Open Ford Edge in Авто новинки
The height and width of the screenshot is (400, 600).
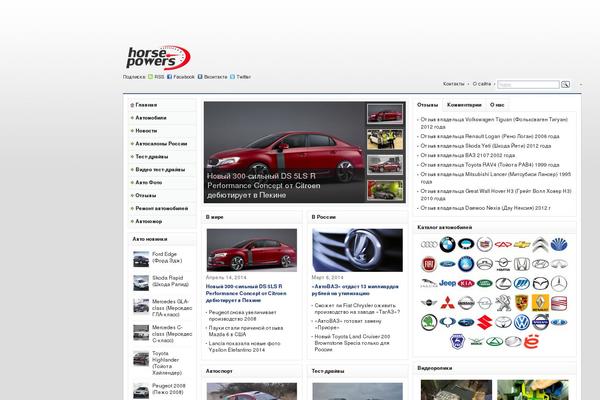pos(167,257)
